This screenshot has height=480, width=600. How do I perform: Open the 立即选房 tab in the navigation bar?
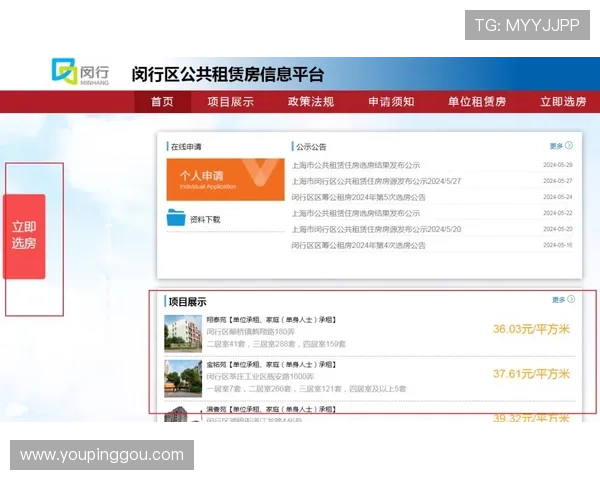click(563, 102)
